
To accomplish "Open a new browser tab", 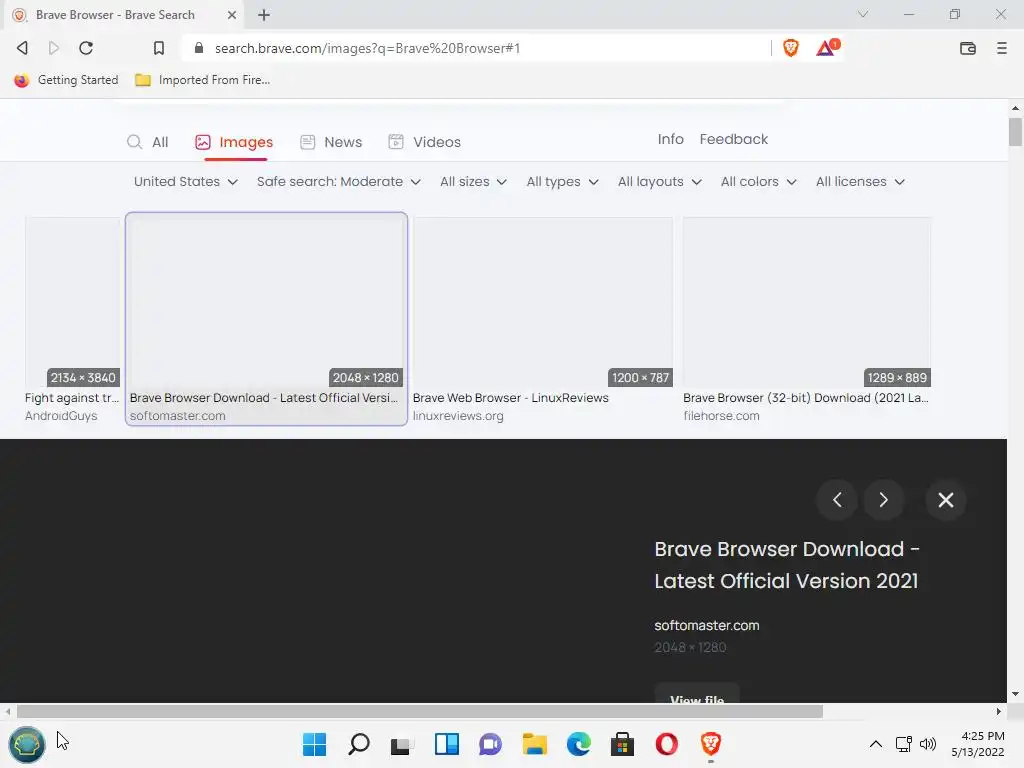I will point(264,15).
